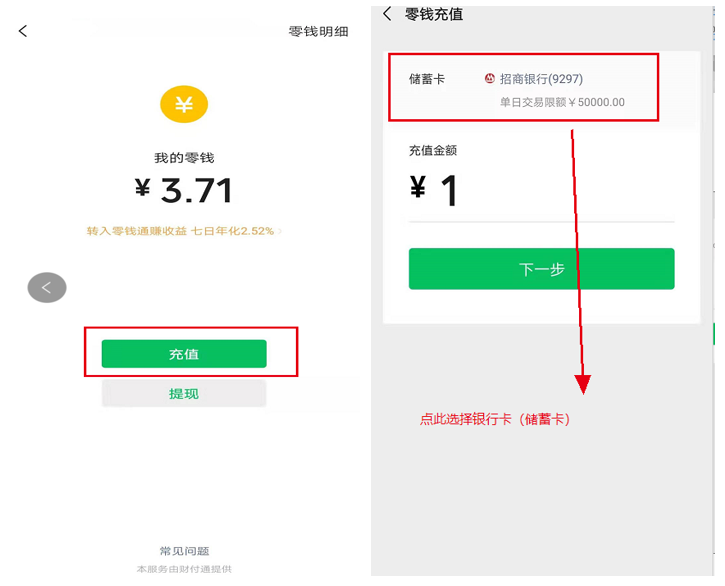The width and height of the screenshot is (725, 586).
Task: Open the 储蓄卡 card selector row
Action: (x=524, y=87)
